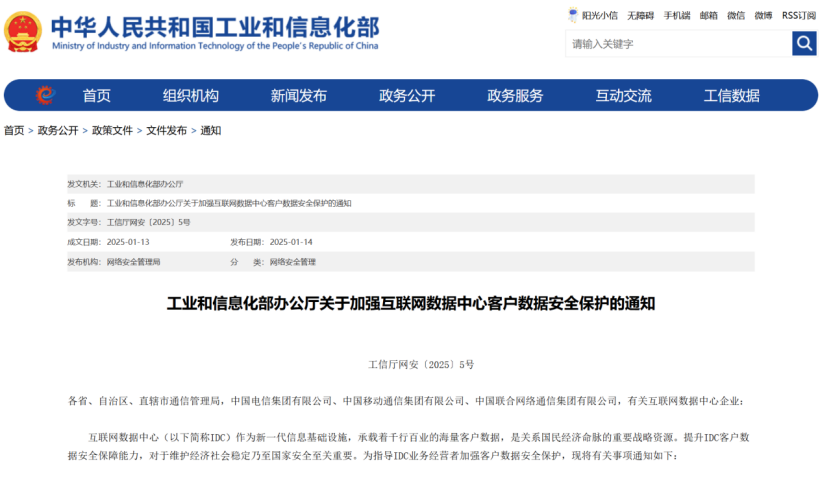This screenshot has width=831, height=478.
Task: Open the 组织机构 navigation menu
Action: [x=190, y=96]
